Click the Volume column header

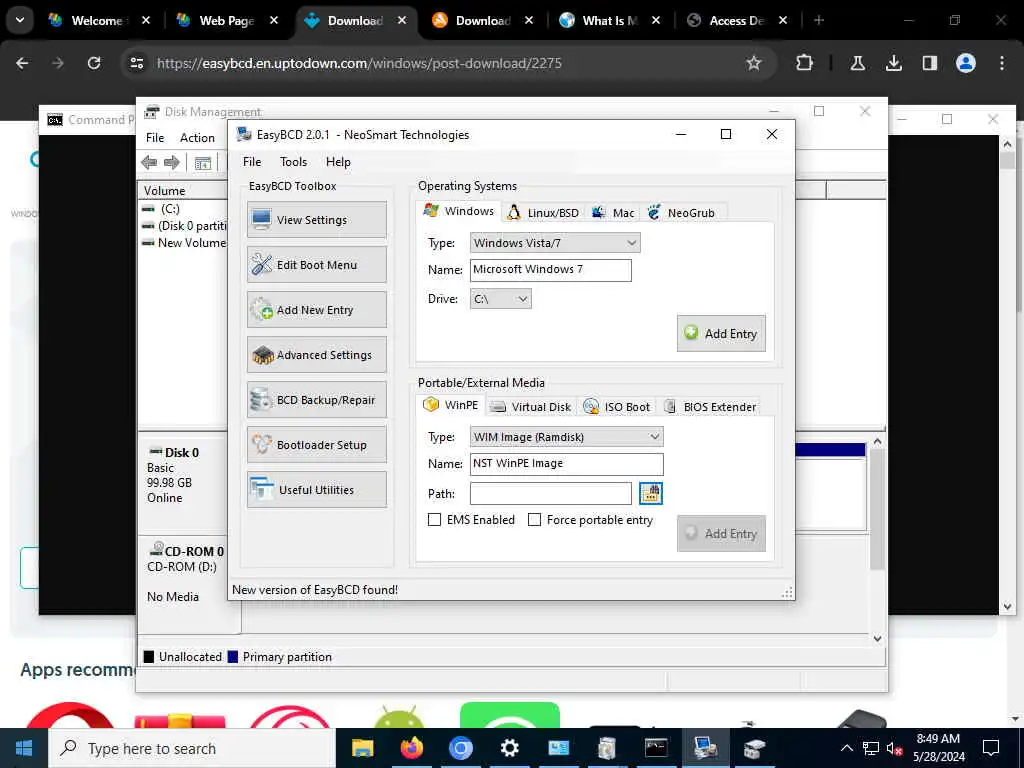[x=183, y=191]
